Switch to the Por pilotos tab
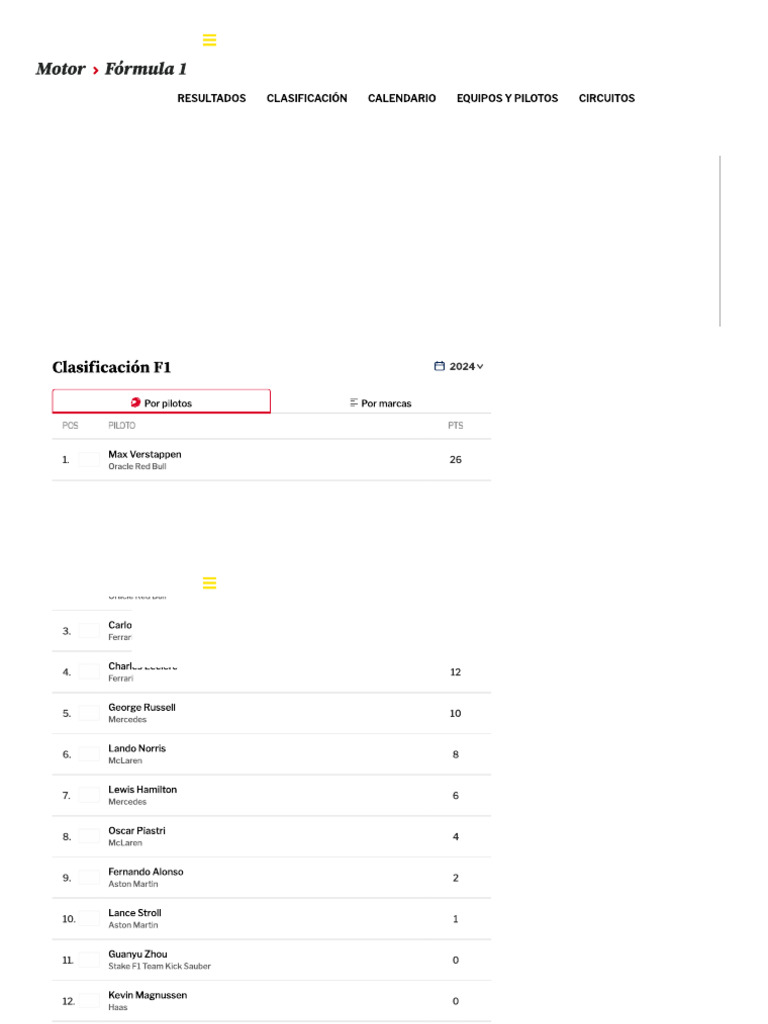768x1024 pixels. 162,402
